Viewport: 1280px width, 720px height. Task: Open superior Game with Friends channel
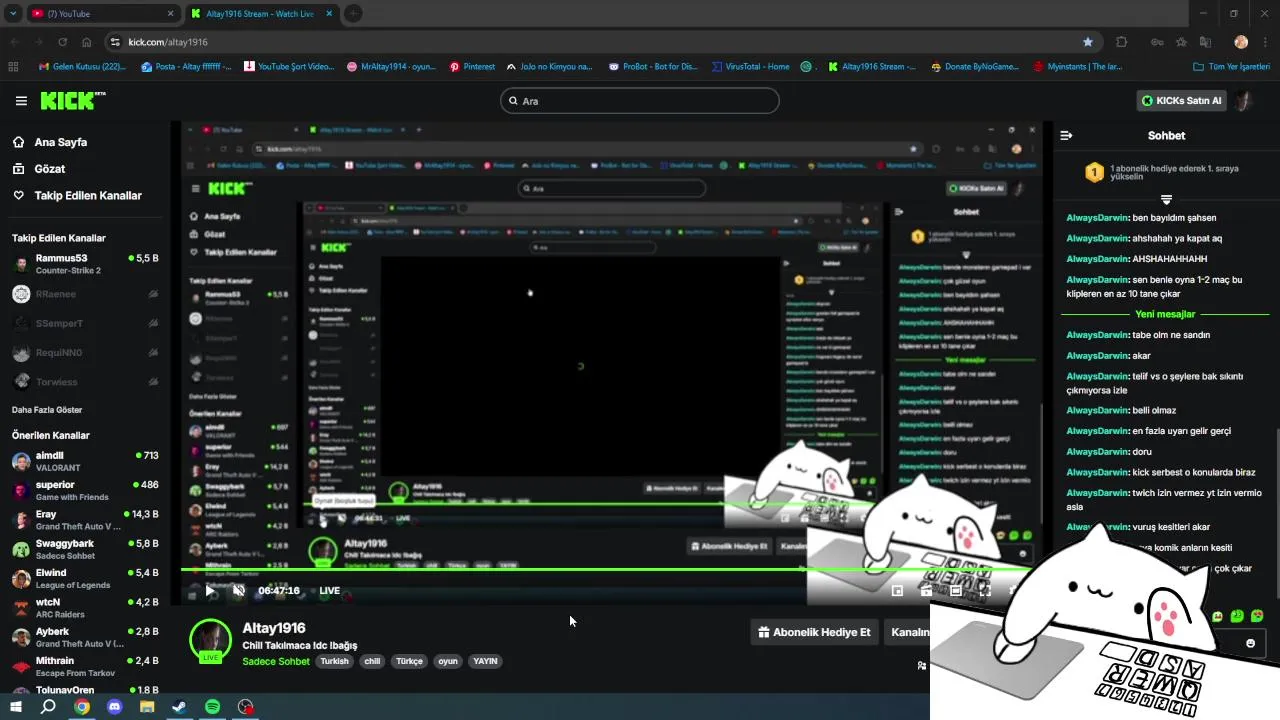coord(85,490)
